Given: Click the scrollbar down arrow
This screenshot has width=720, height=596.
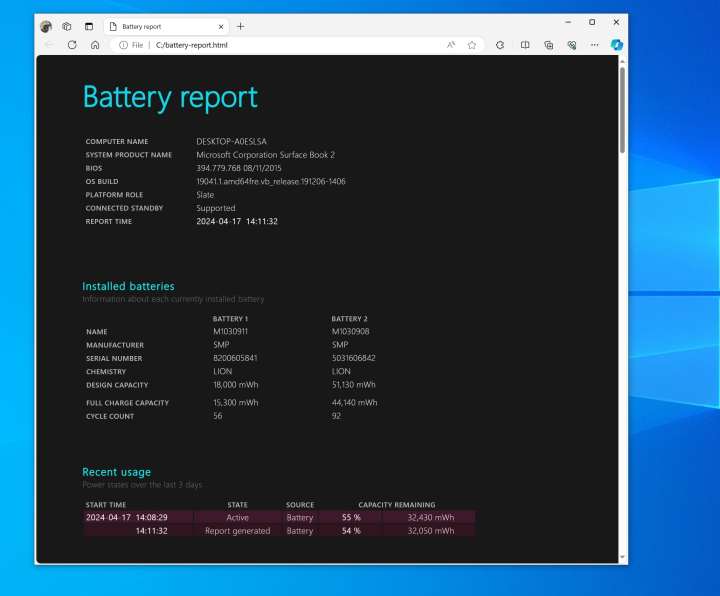Looking at the screenshot, I should [x=622, y=557].
